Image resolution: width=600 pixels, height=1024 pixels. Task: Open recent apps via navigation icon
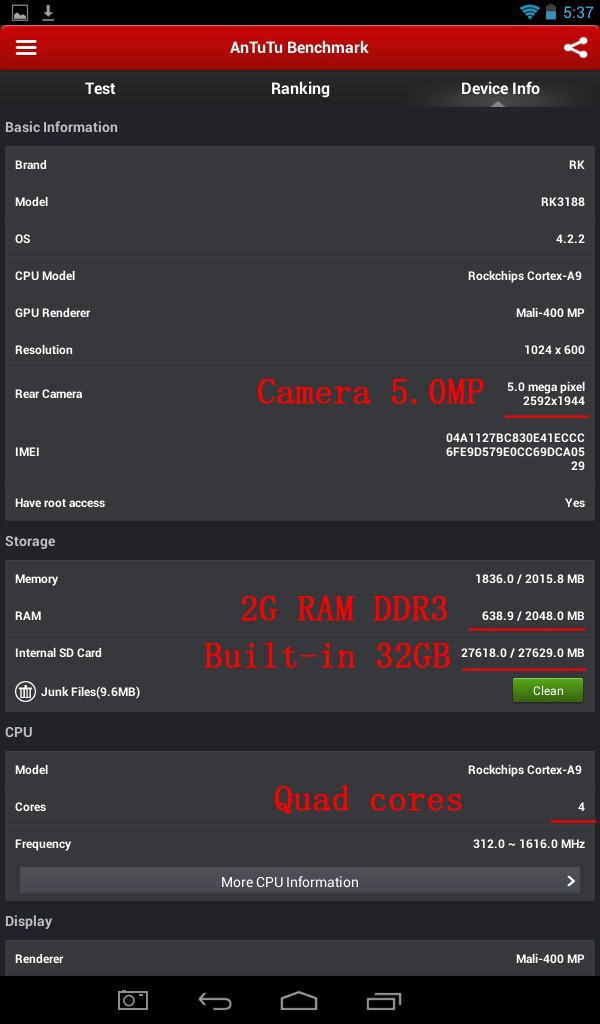tap(384, 1000)
